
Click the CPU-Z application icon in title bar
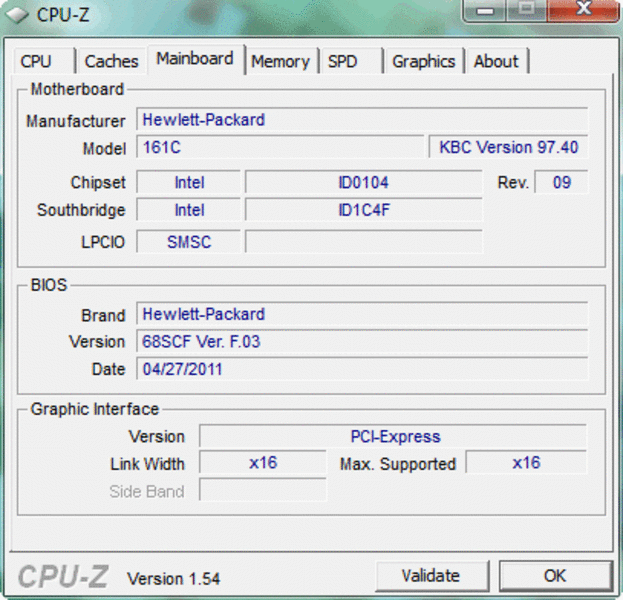click(17, 13)
